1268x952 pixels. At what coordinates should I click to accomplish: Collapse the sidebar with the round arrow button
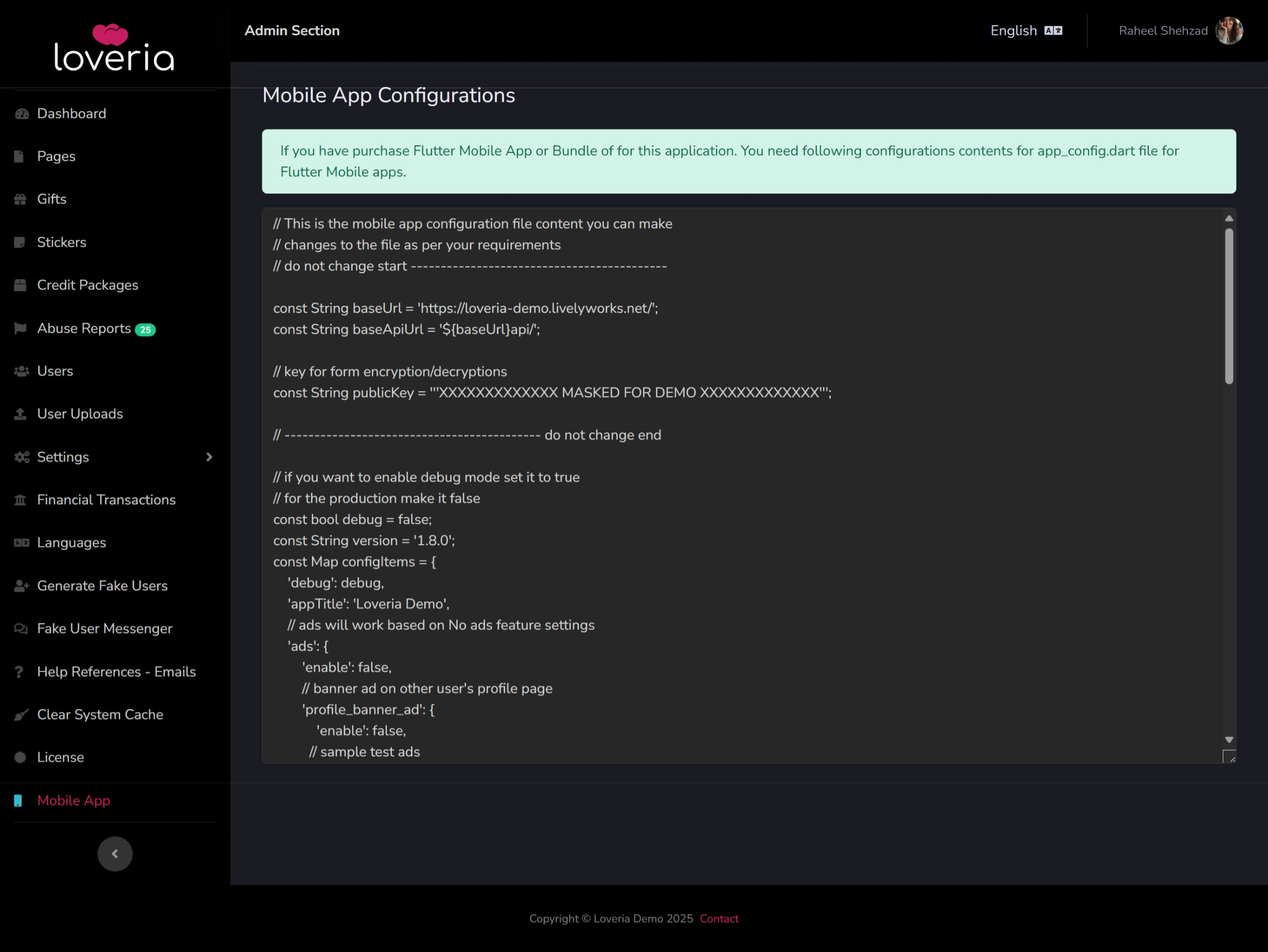(115, 854)
